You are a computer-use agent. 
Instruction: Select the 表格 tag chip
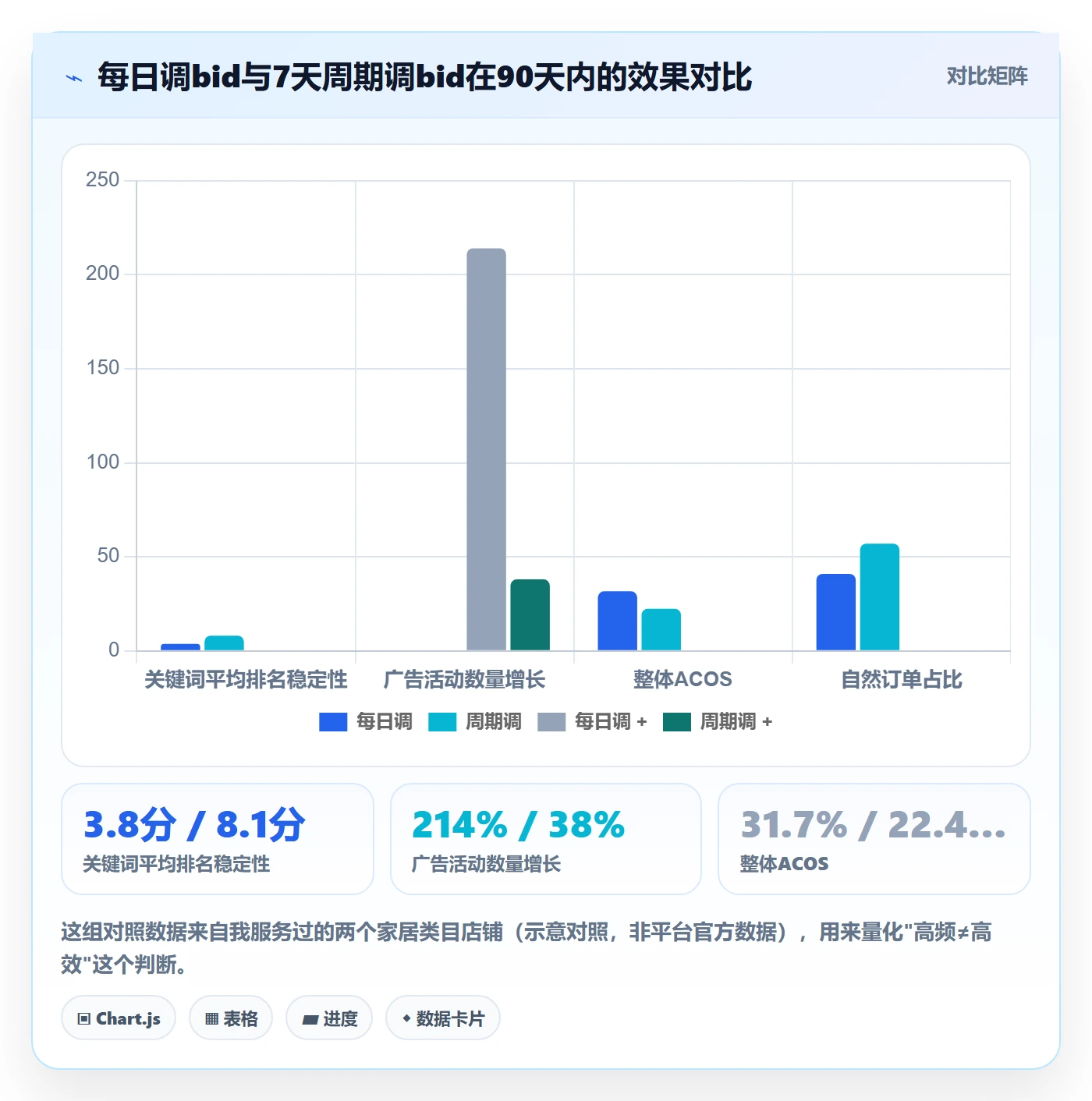coord(231,1018)
